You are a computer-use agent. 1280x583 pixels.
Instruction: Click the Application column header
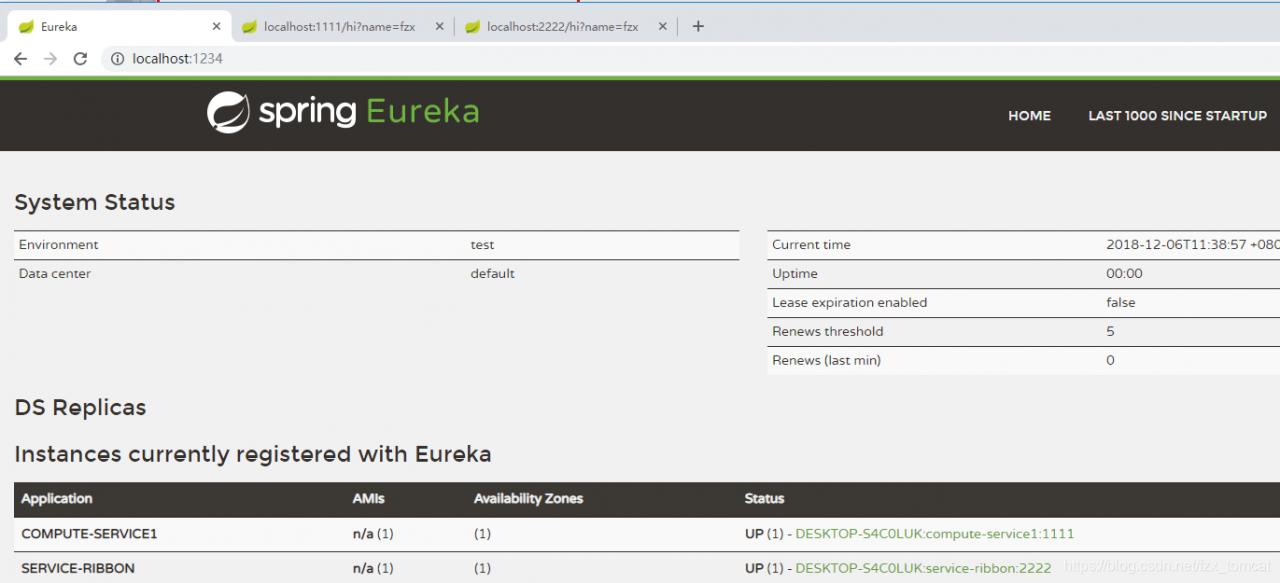(57, 498)
